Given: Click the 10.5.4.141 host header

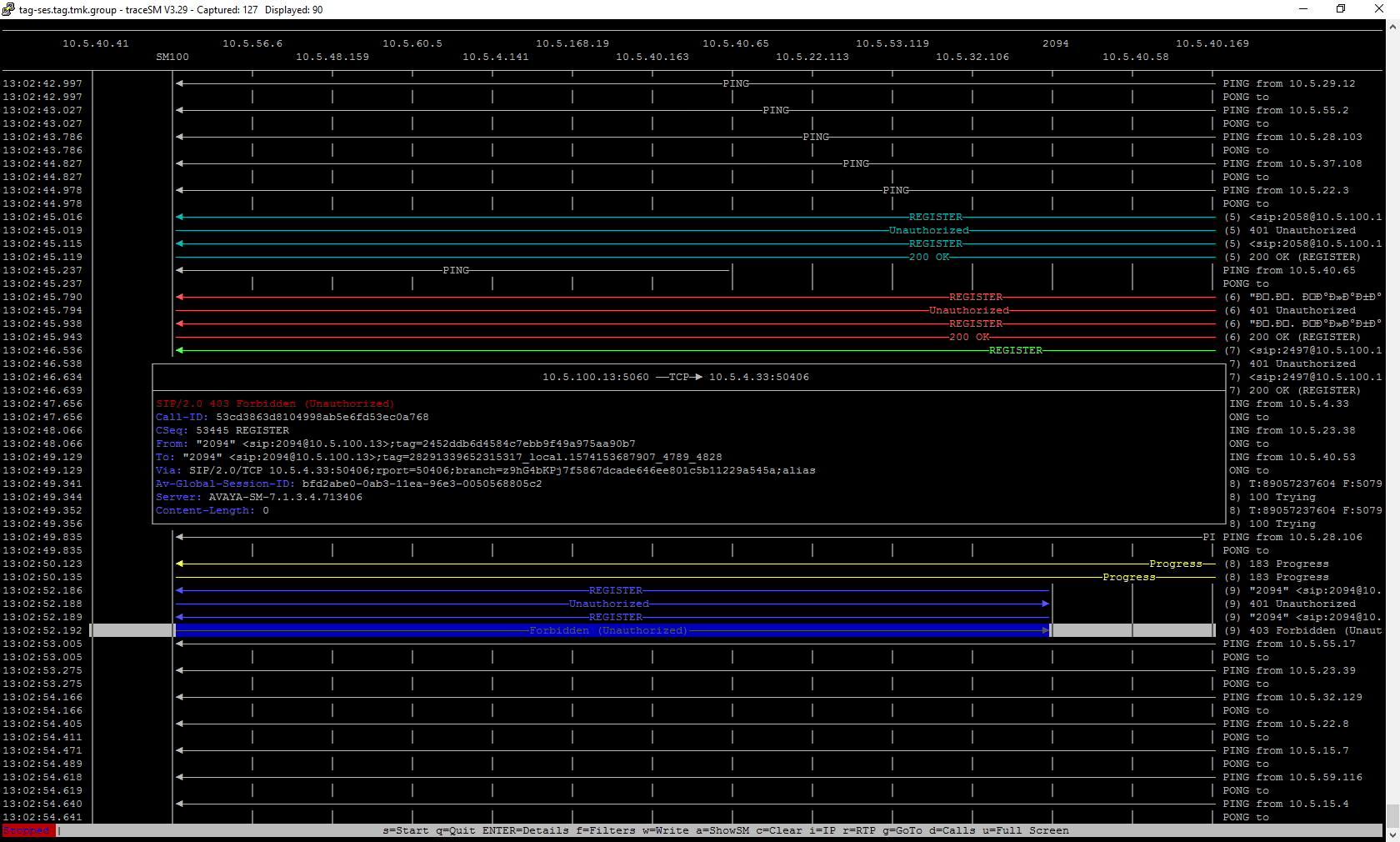Looking at the screenshot, I should 496,57.
